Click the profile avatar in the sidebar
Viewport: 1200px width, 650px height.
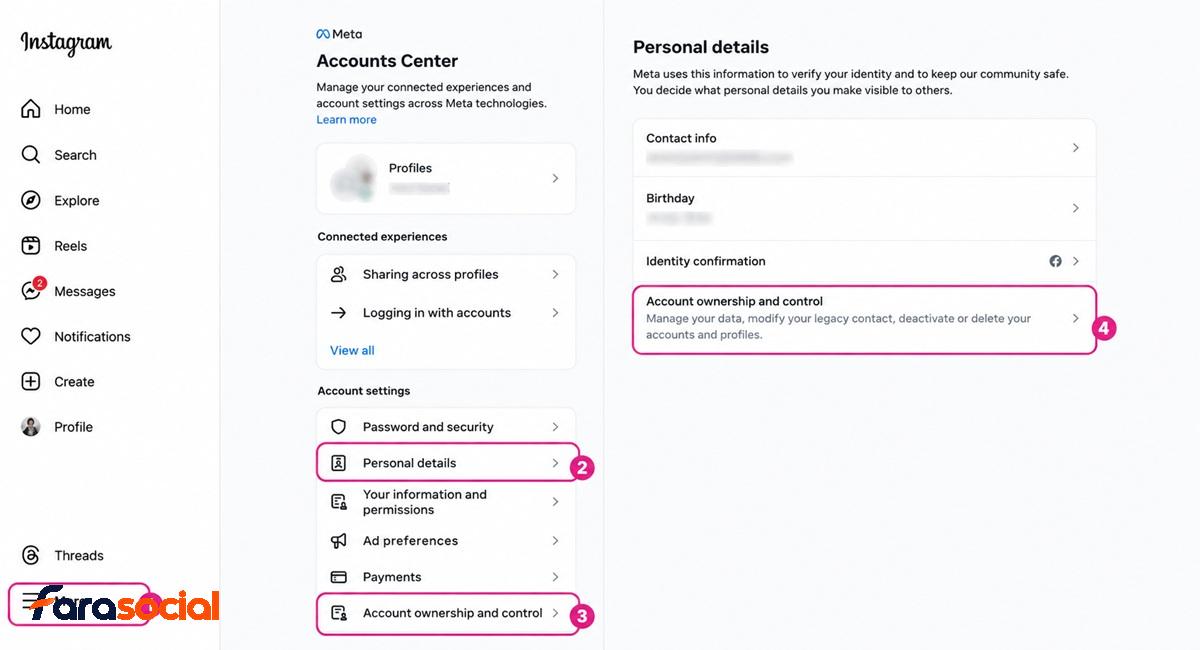coord(31,427)
